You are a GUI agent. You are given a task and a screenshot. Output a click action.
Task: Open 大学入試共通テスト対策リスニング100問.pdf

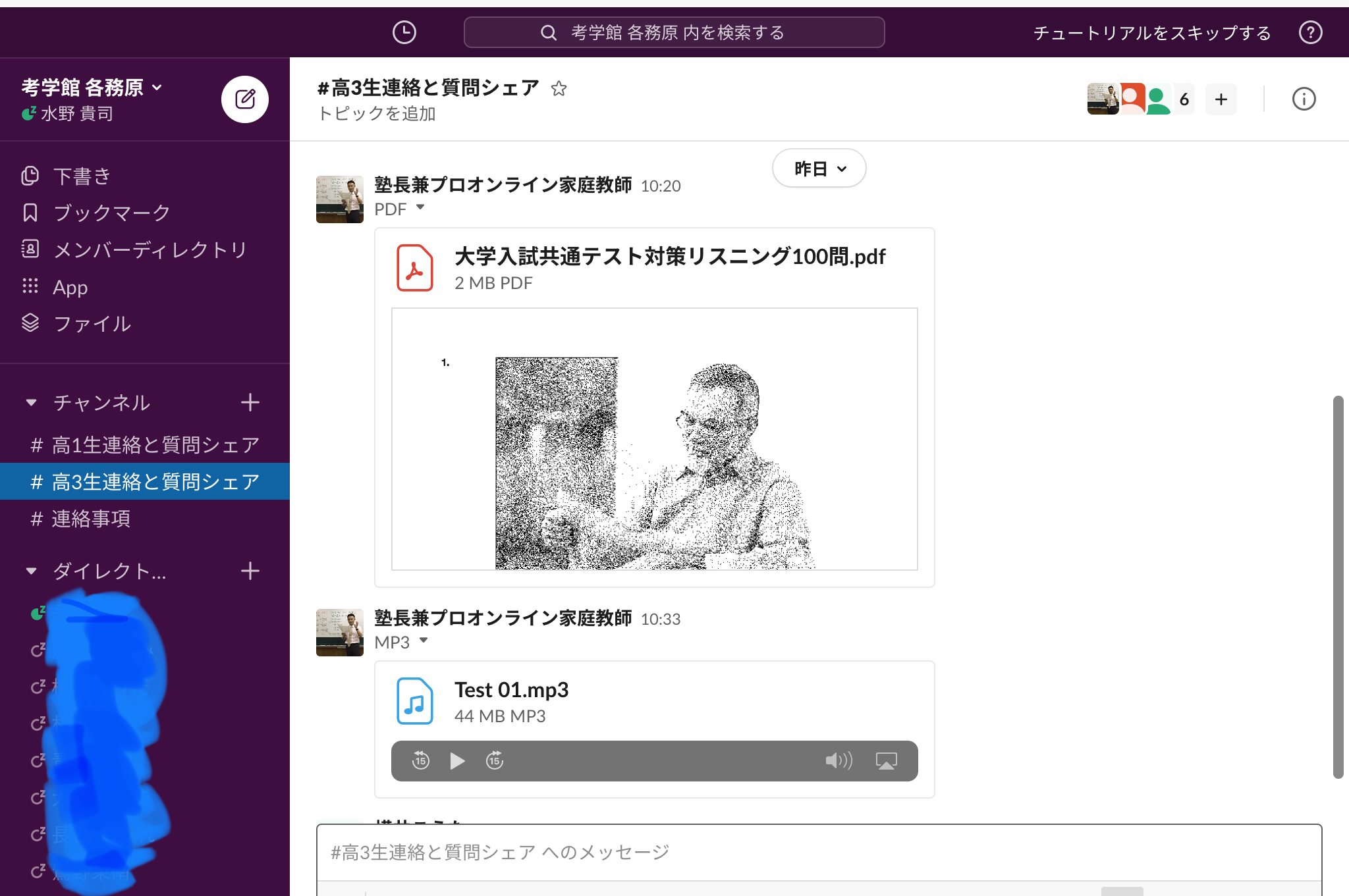click(670, 256)
